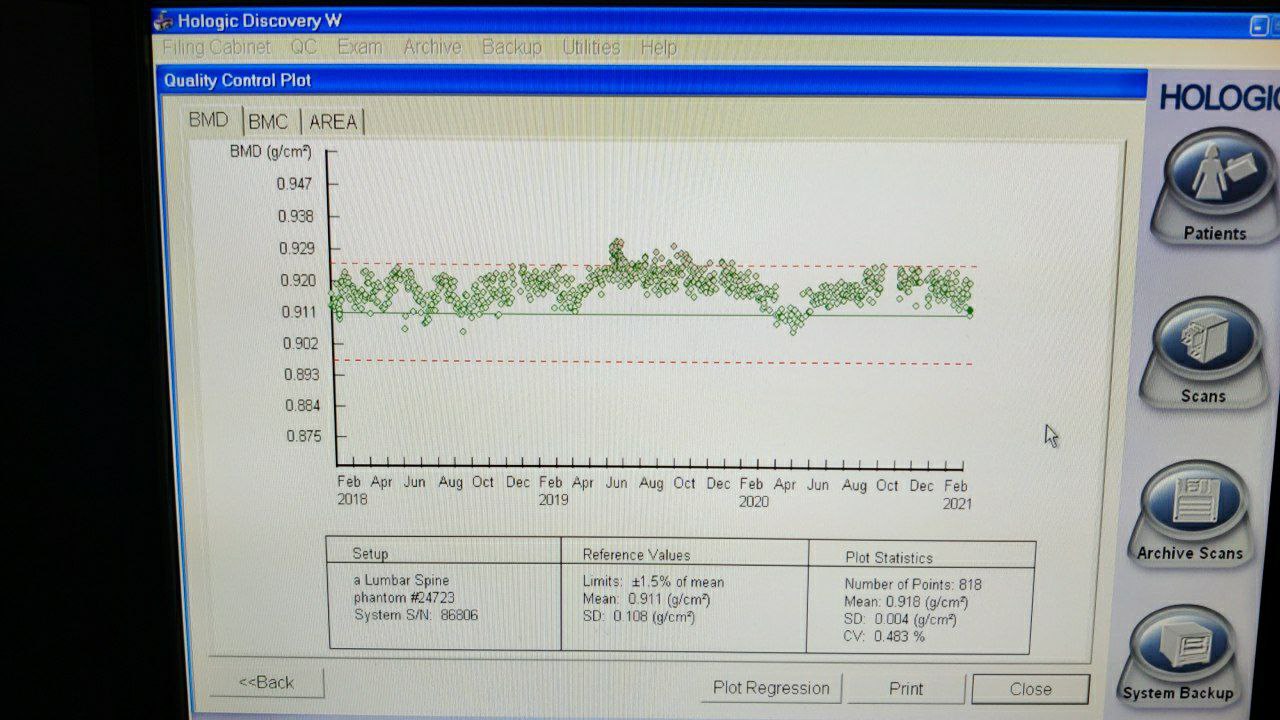1280x720 pixels.
Task: Open the Exam menu
Action: coord(360,47)
